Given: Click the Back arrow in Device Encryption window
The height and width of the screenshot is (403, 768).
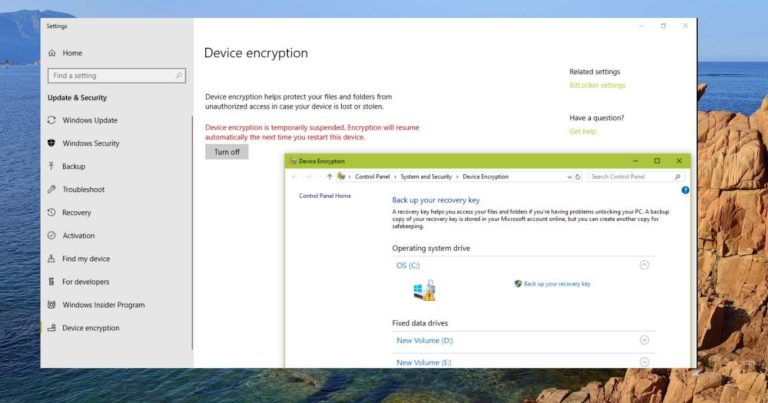Looking at the screenshot, I should [x=294, y=176].
